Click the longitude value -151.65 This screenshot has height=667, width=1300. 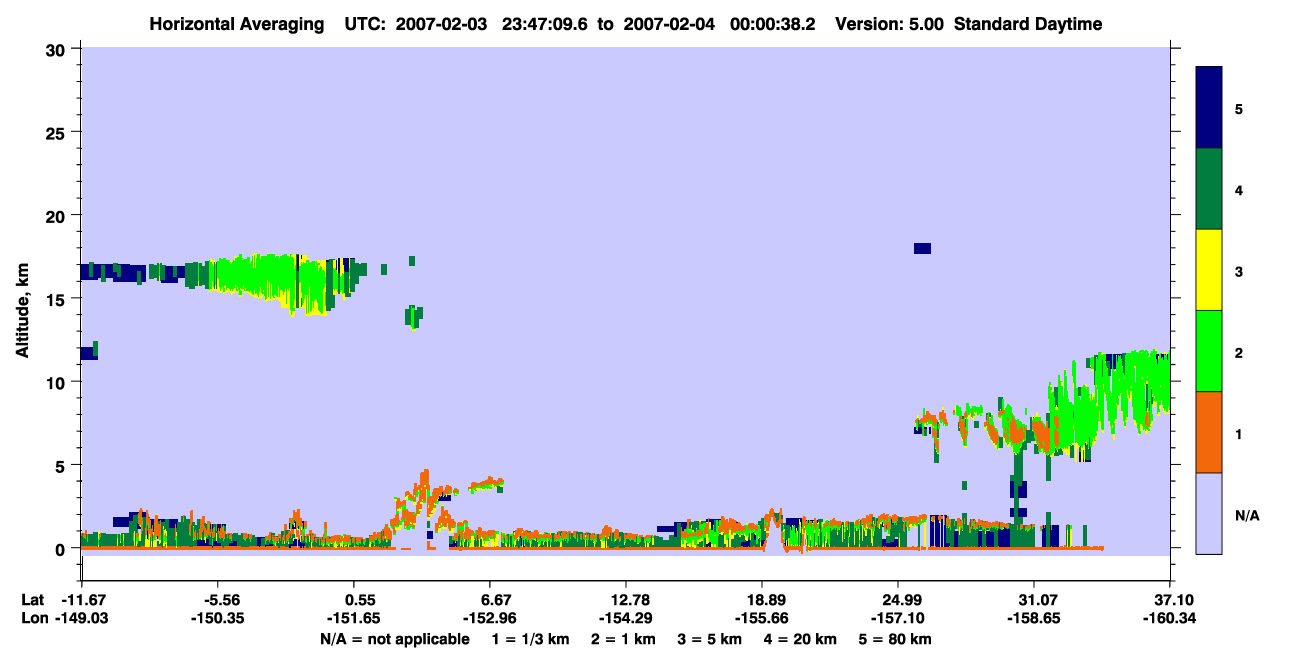coord(354,618)
